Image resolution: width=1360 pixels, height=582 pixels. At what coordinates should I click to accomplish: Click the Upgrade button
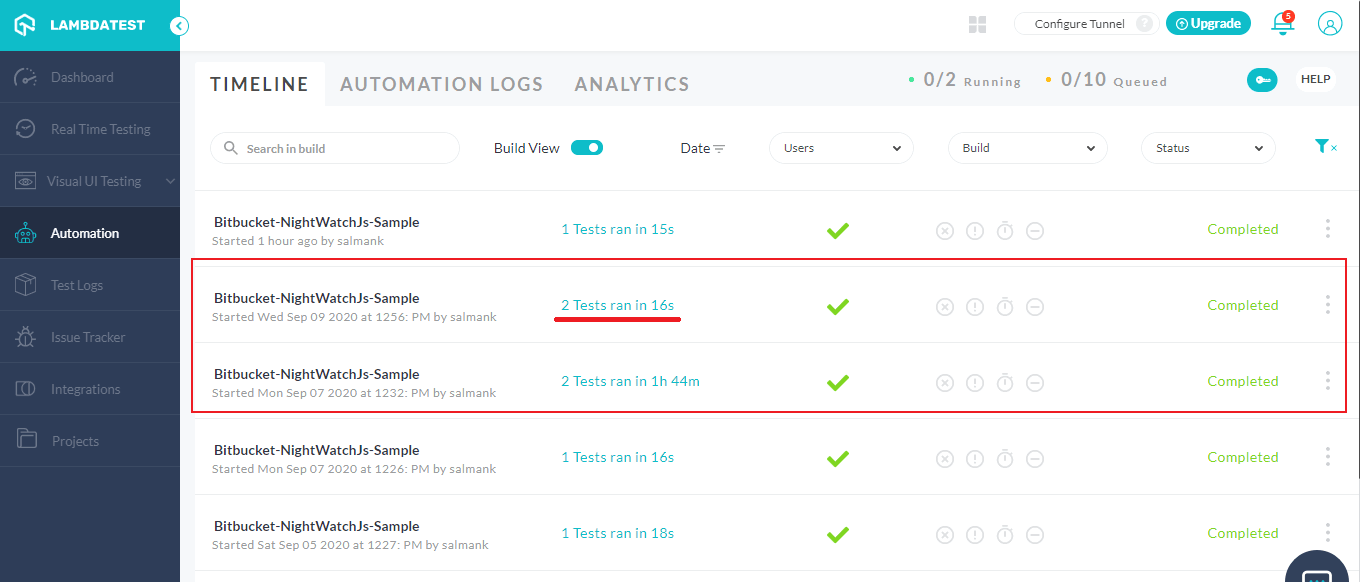1208,24
